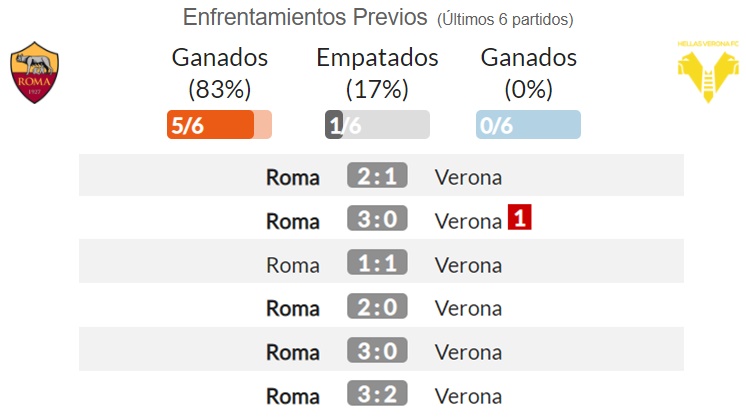Click the AS Roma crest logo
Image resolution: width=746 pixels, height=418 pixels.
[x=34, y=72]
